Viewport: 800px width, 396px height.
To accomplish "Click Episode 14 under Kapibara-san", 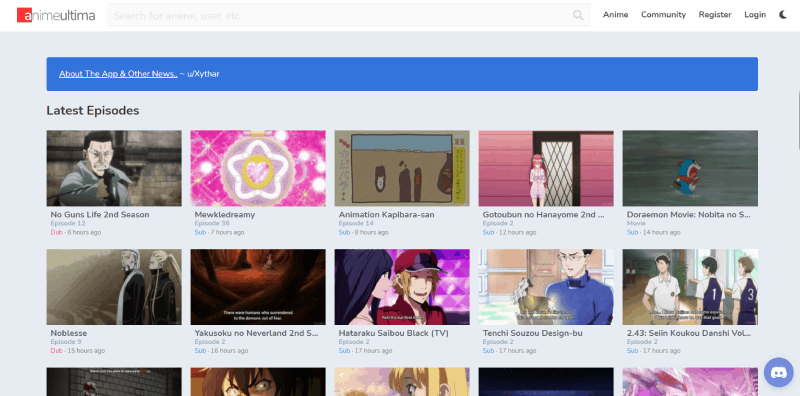I will (356, 224).
